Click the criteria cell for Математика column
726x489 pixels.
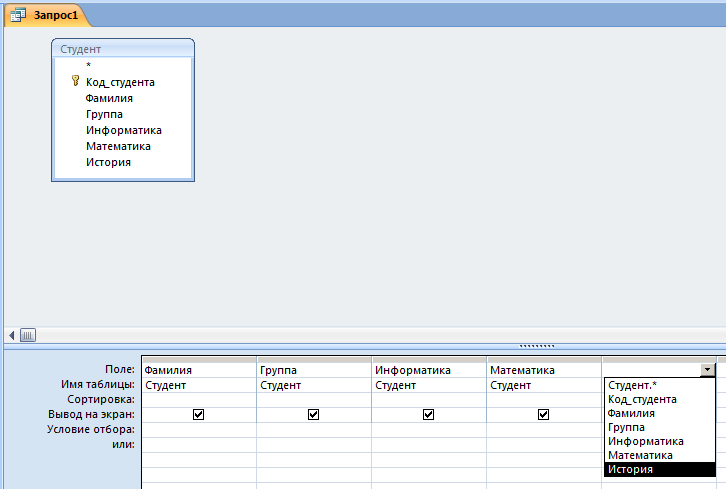pyautogui.click(x=544, y=430)
